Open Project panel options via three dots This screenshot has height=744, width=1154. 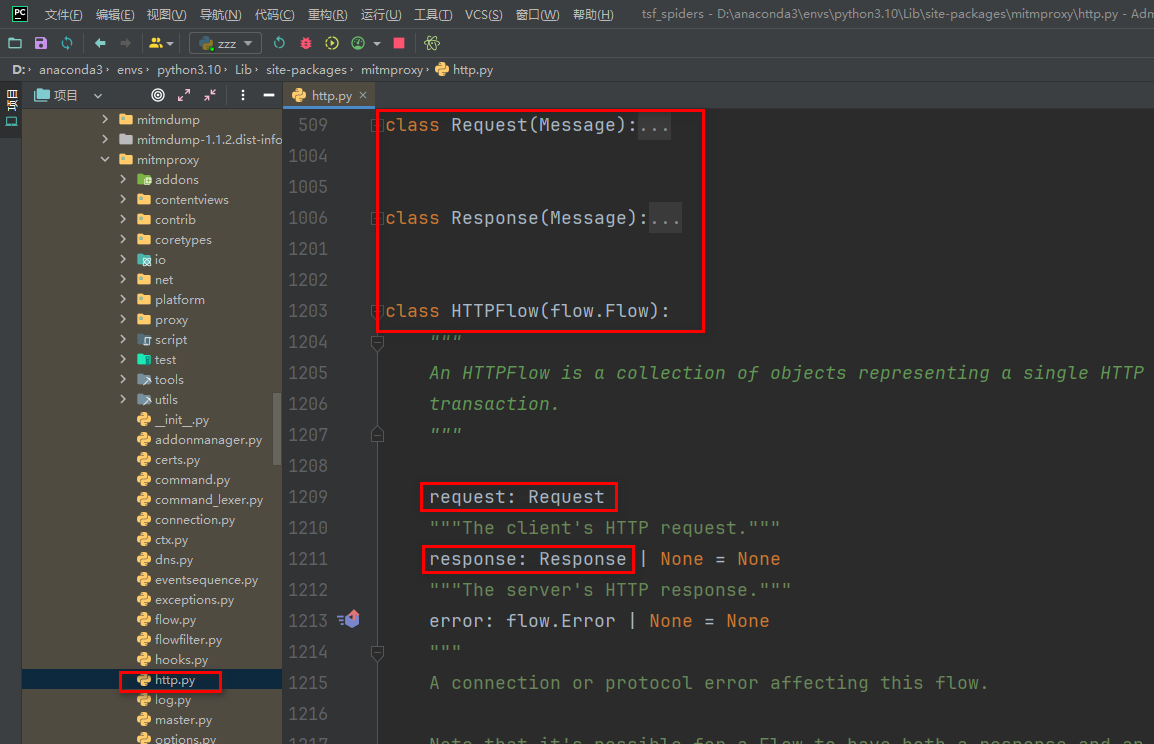pos(243,95)
